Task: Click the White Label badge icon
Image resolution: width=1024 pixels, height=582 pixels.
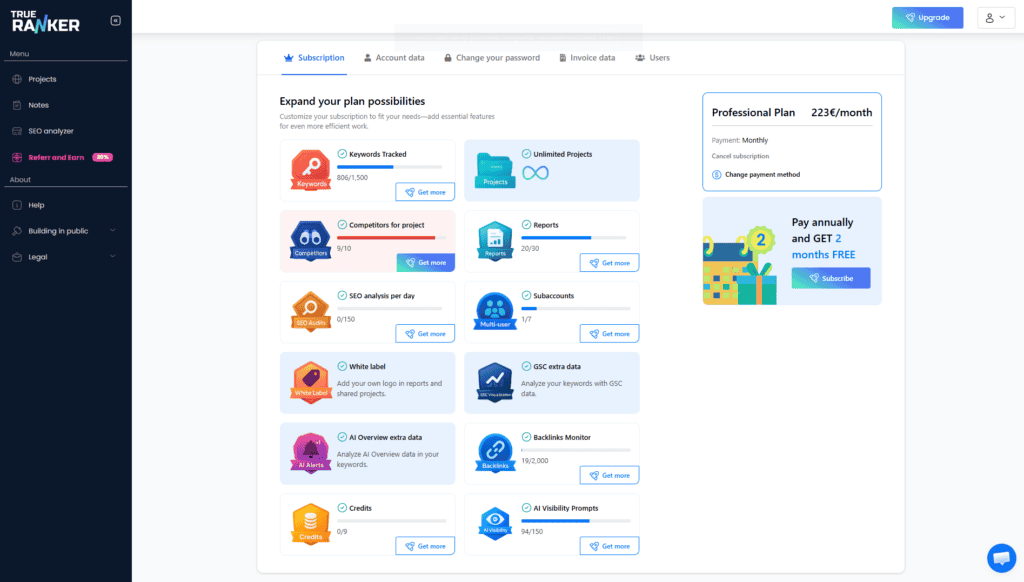Action: (310, 382)
